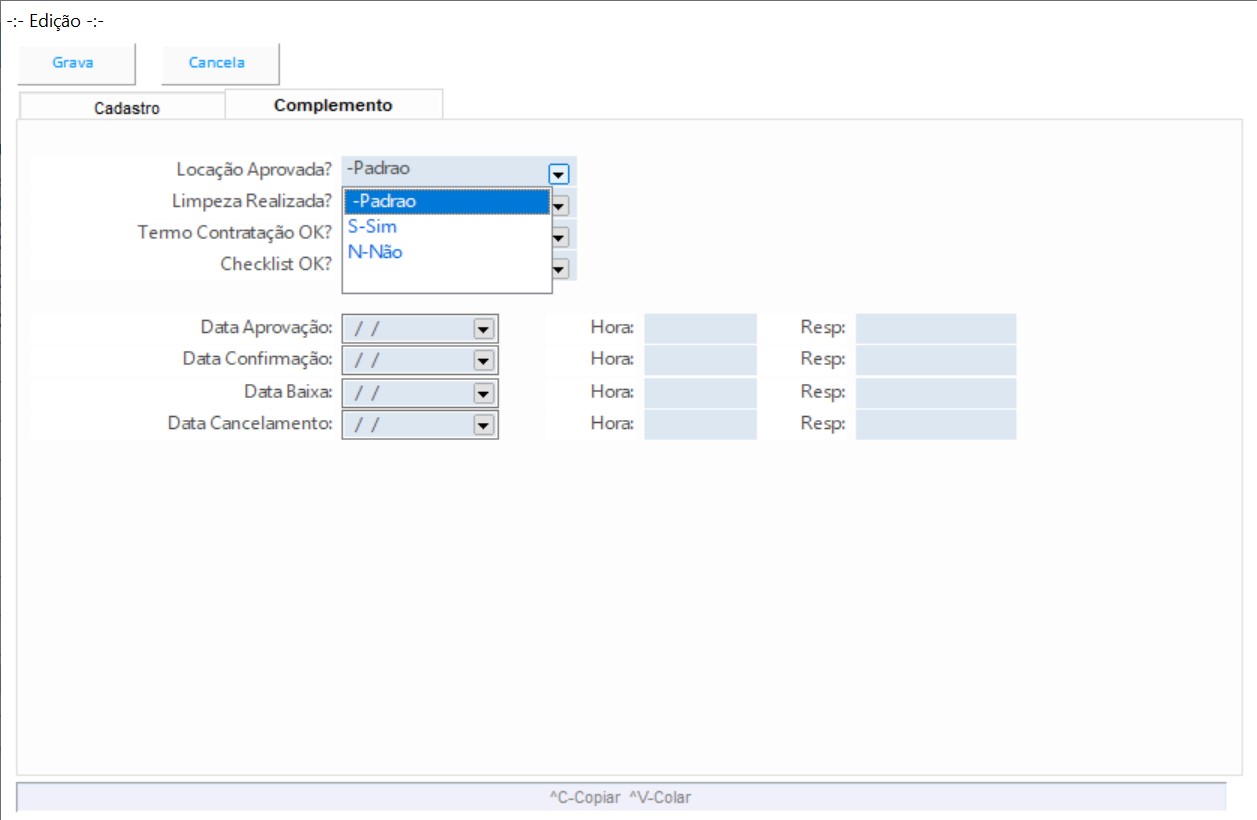Click the Cancela button

[218, 63]
